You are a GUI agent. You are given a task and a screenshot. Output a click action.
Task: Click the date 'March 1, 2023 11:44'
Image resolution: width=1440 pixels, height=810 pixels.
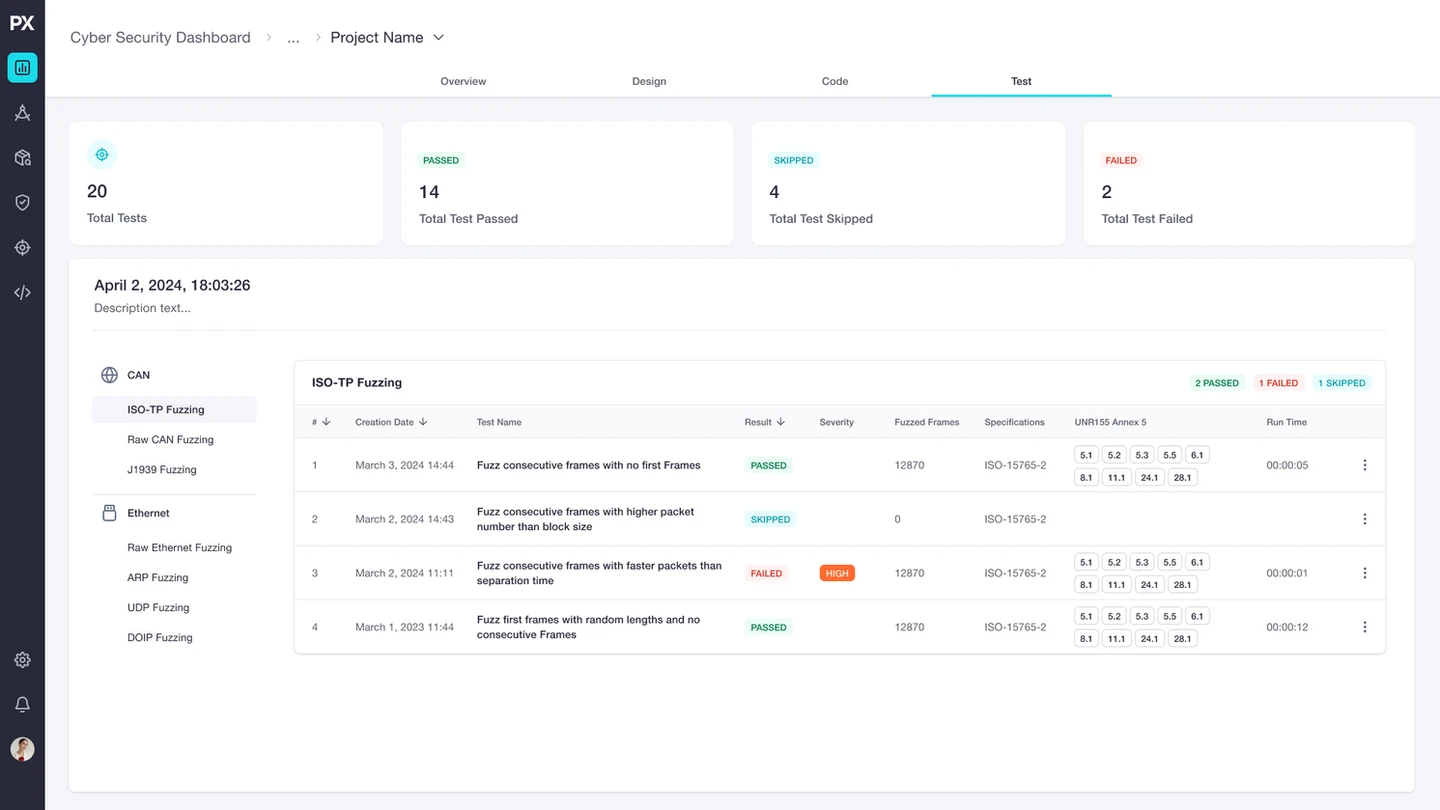tap(404, 627)
